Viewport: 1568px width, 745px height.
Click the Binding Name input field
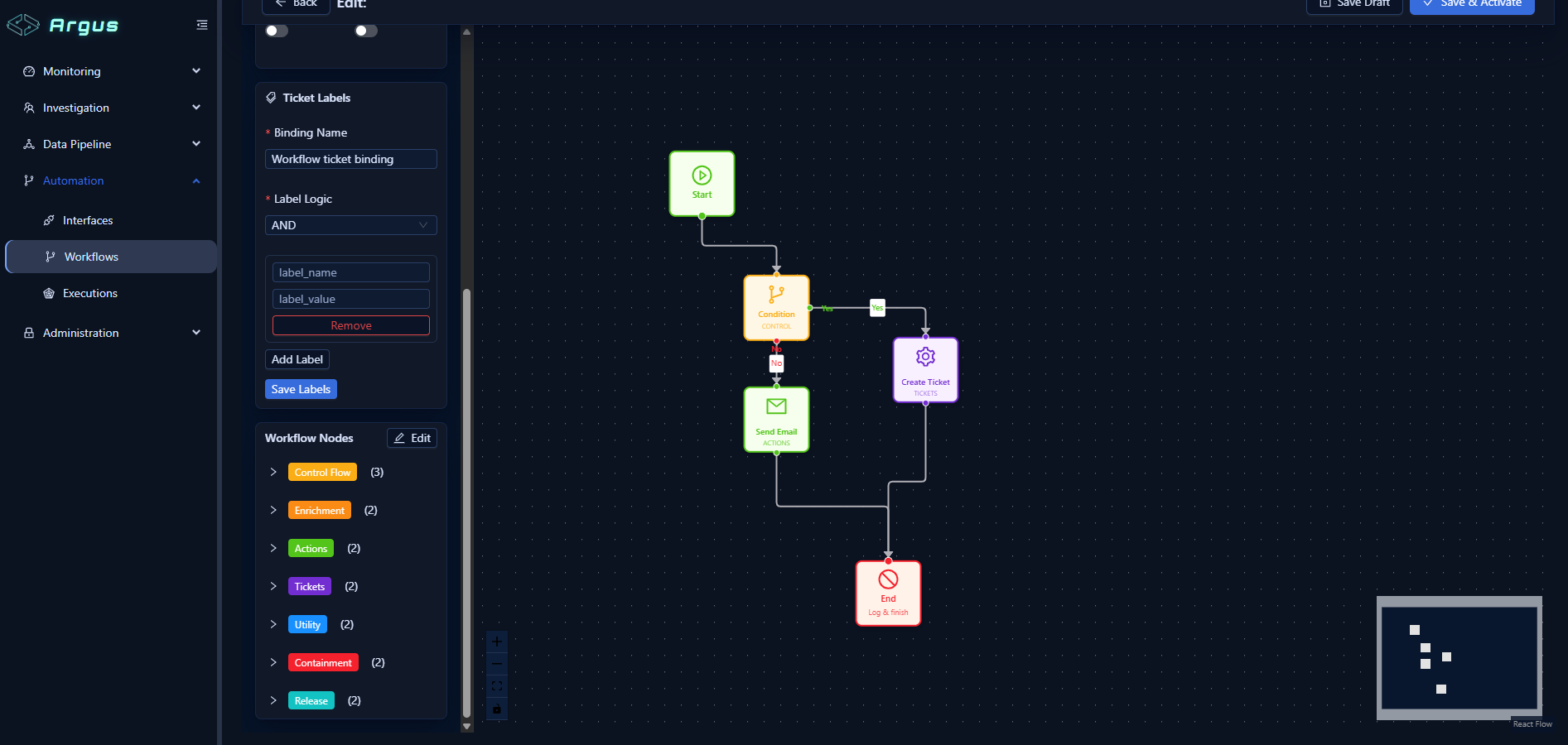[x=351, y=159]
